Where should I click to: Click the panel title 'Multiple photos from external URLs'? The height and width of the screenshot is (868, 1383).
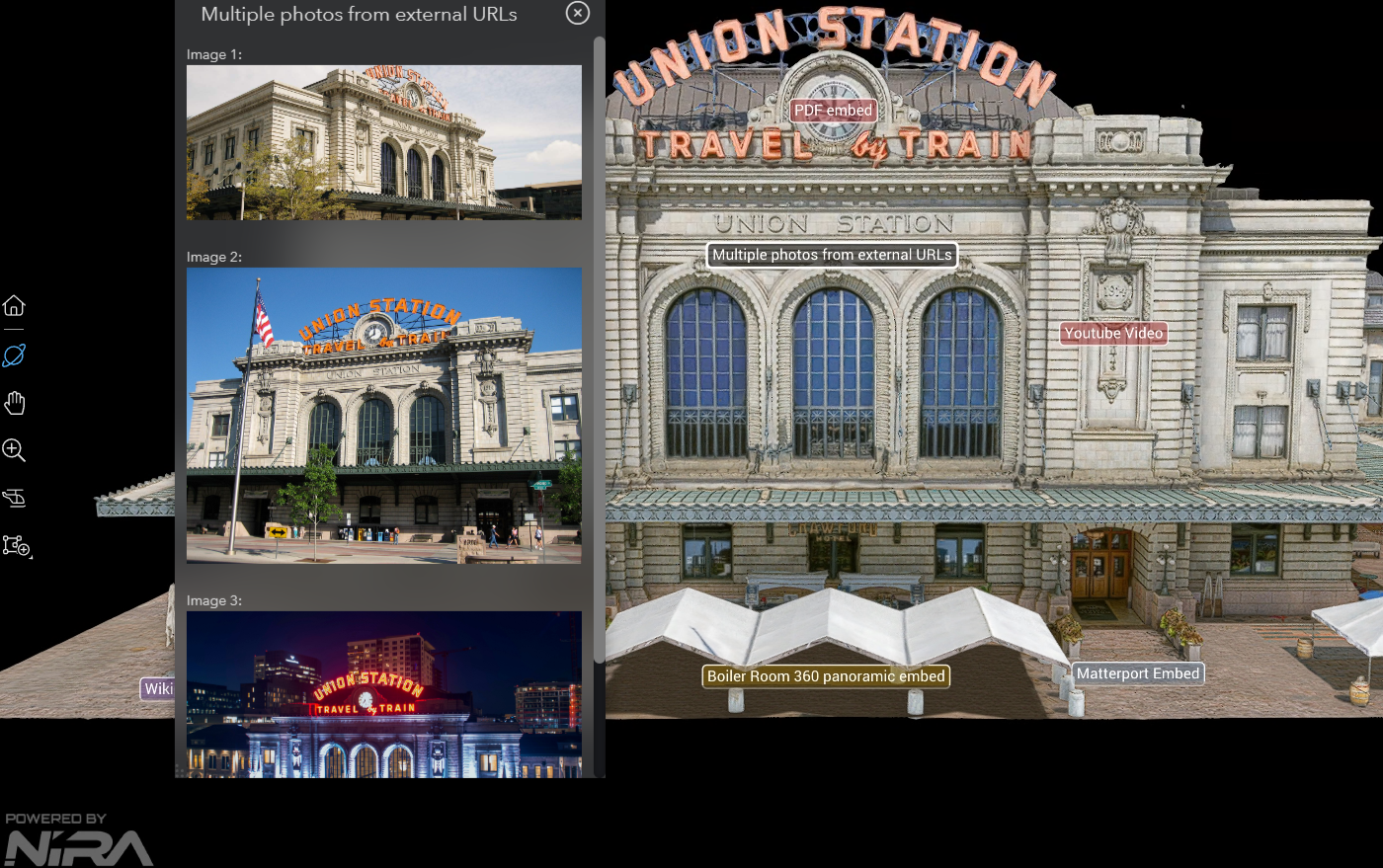click(359, 14)
